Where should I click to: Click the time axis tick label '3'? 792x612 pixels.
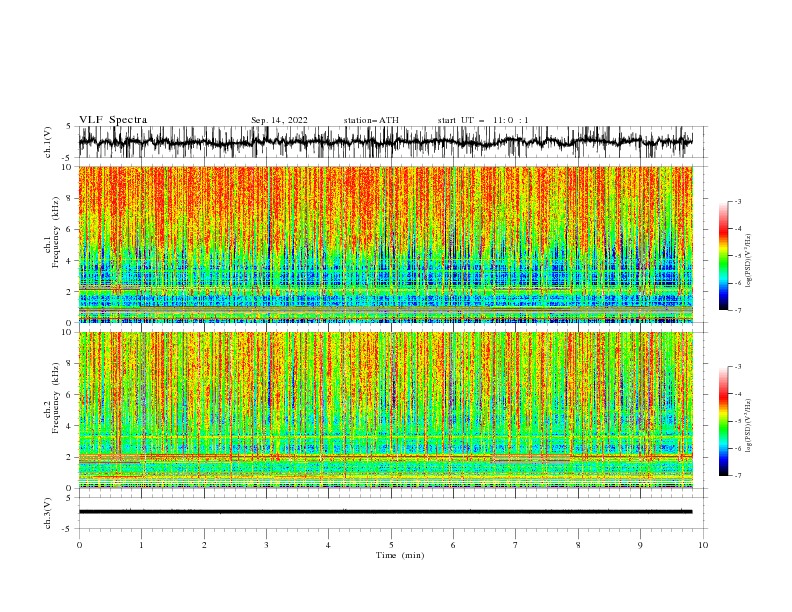point(266,545)
